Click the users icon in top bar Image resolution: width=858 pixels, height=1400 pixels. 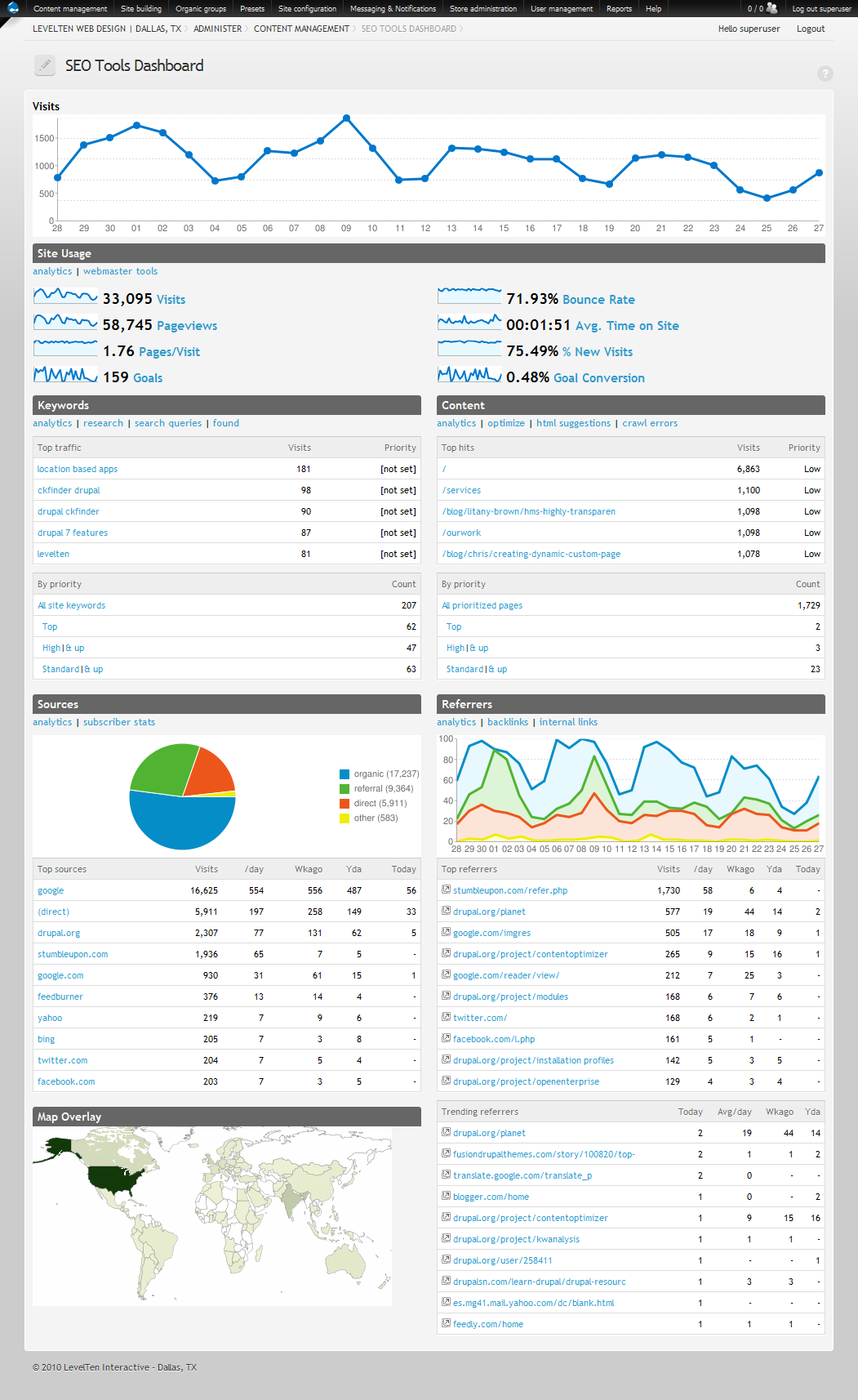(772, 8)
